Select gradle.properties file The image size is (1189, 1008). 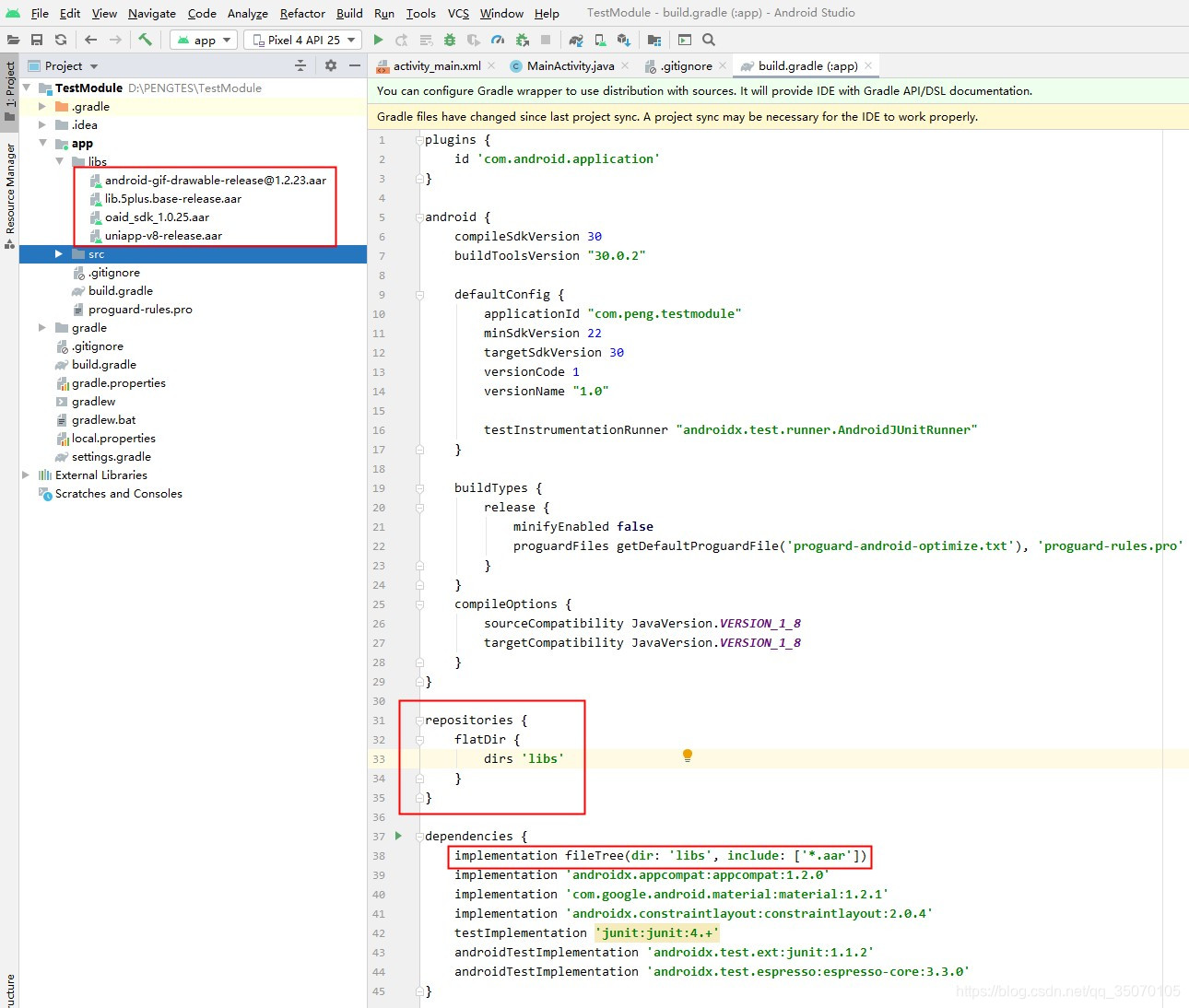coord(111,382)
